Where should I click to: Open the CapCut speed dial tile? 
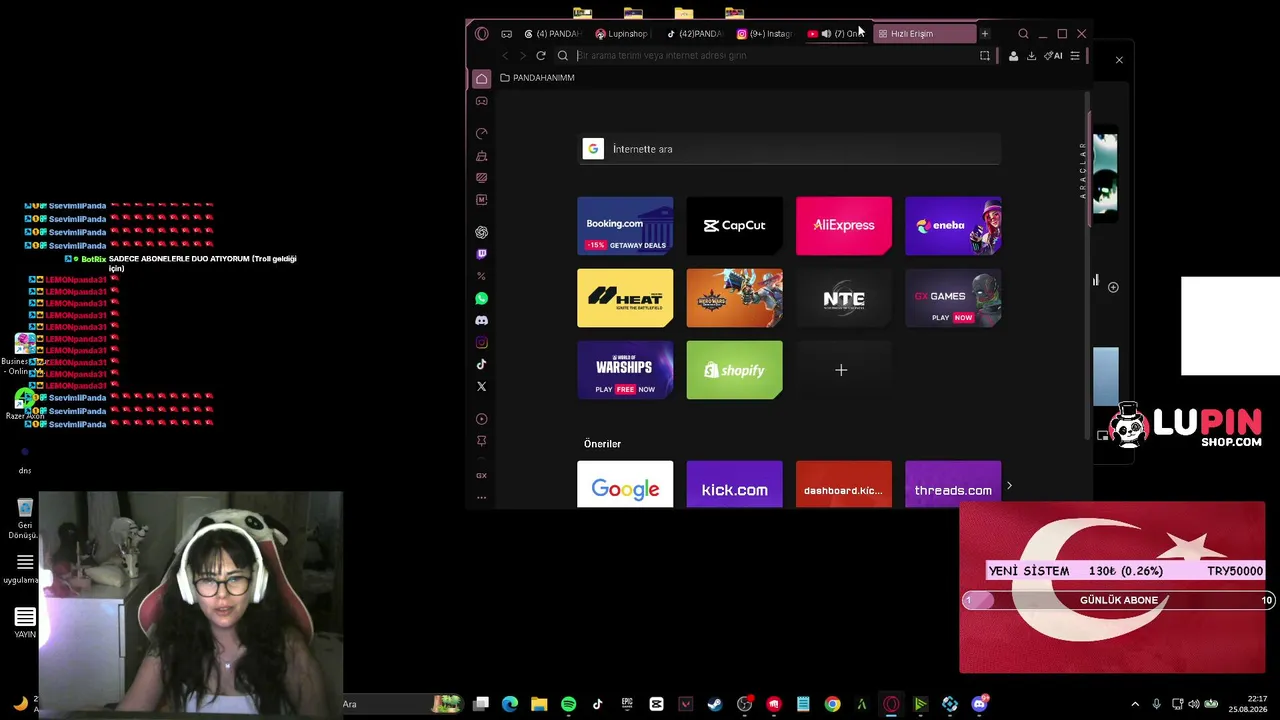(x=734, y=226)
